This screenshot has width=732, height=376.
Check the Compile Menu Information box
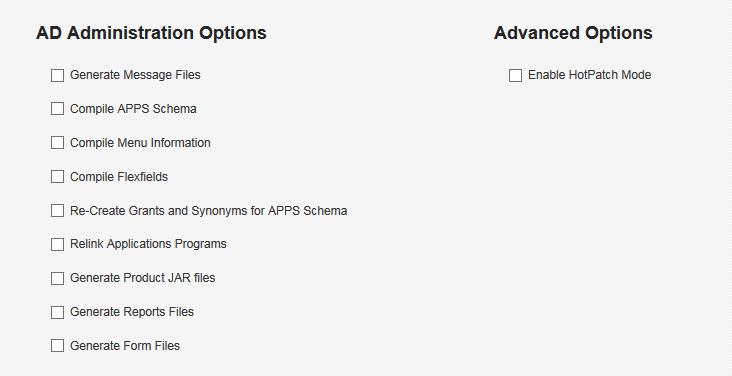[x=57, y=143]
